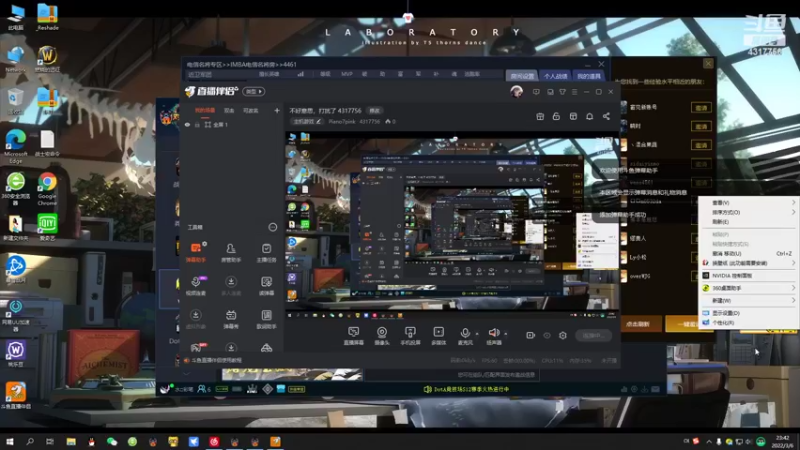The height and width of the screenshot is (450, 800).
Task: Open the 爱奇艺 desktop icon
Action: tap(47, 227)
